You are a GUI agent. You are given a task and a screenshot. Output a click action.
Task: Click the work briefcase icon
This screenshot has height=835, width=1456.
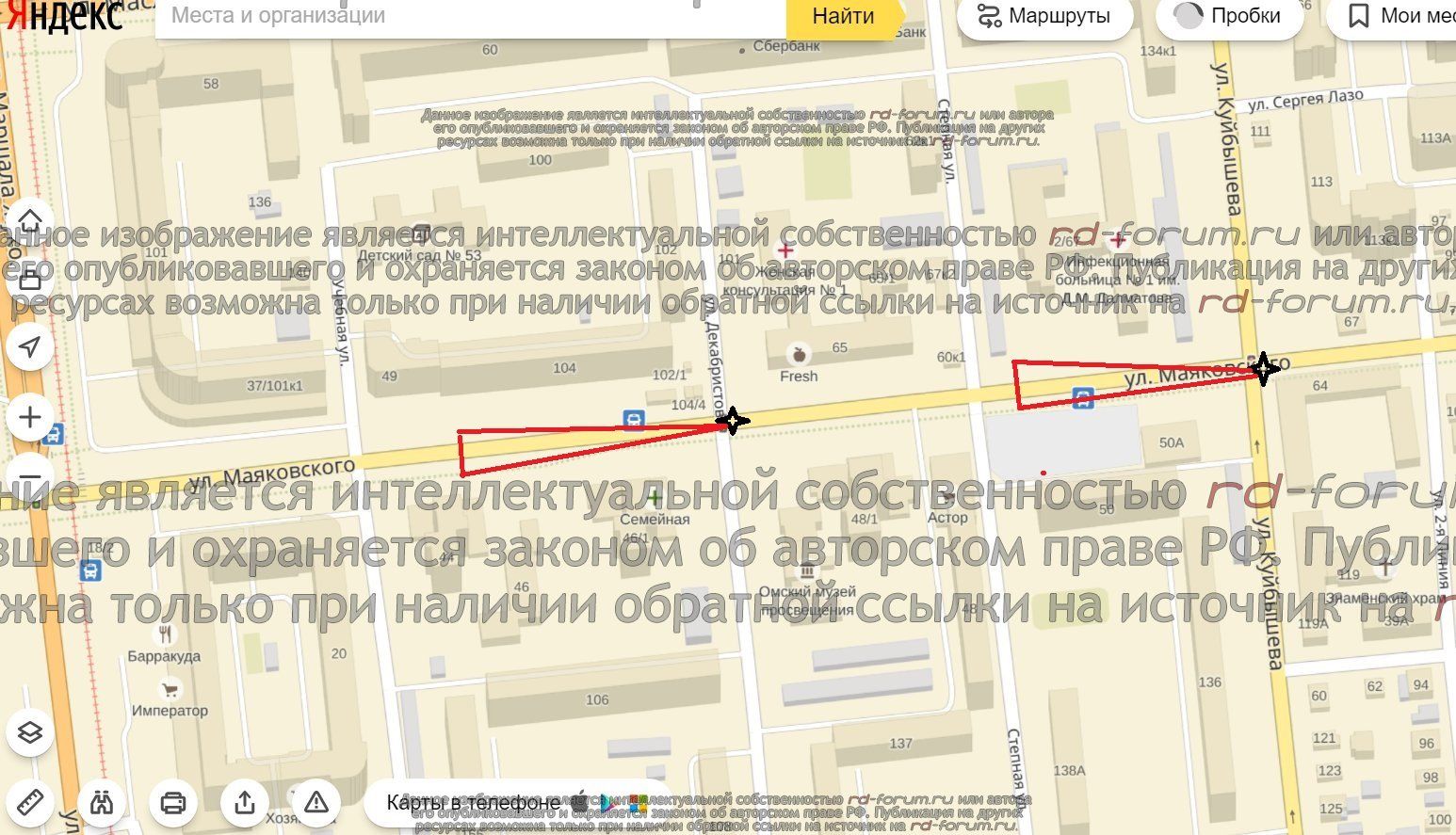click(30, 280)
